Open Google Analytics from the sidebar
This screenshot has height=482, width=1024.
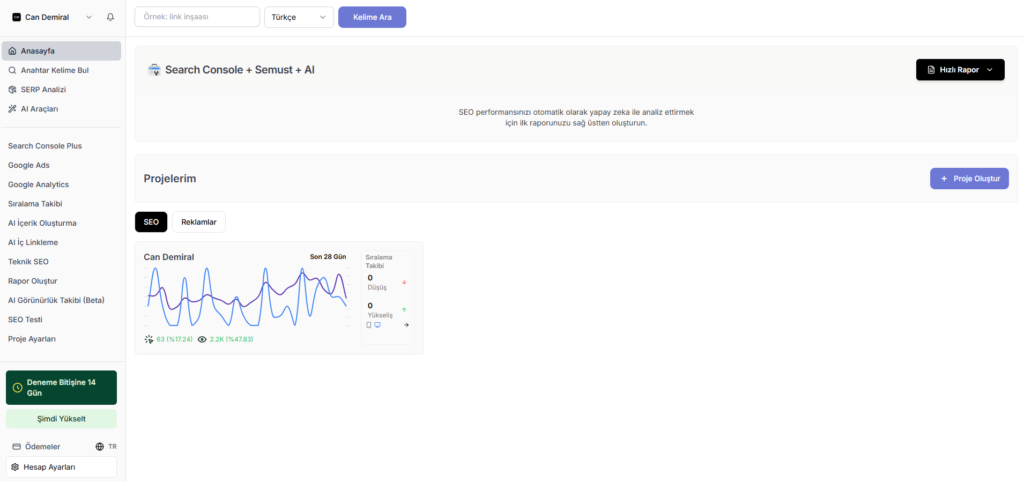pos(38,185)
